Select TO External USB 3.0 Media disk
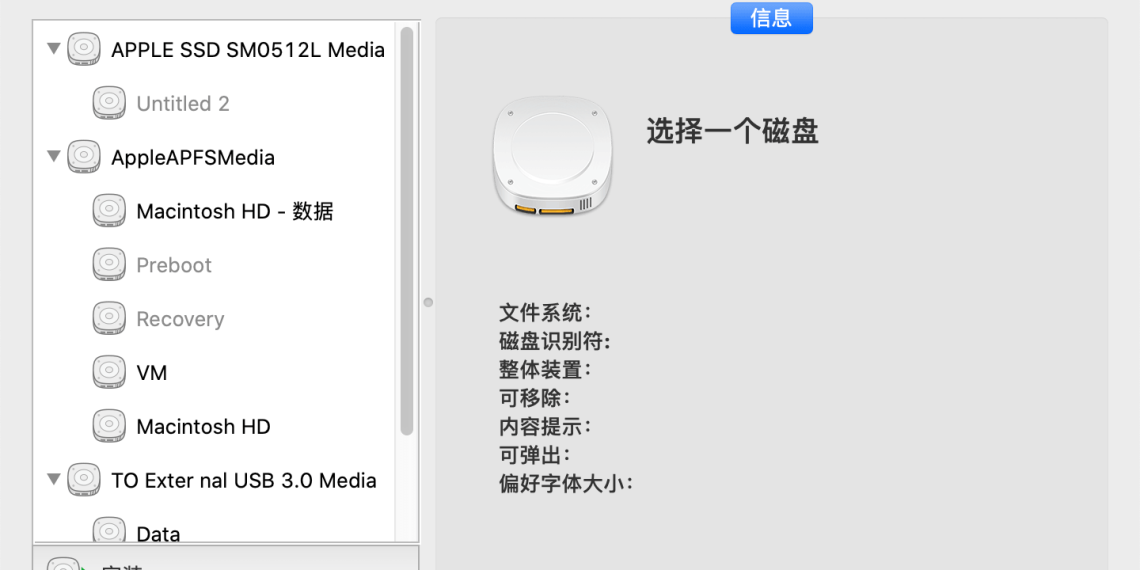Viewport: 1140px width, 570px height. coord(244,481)
